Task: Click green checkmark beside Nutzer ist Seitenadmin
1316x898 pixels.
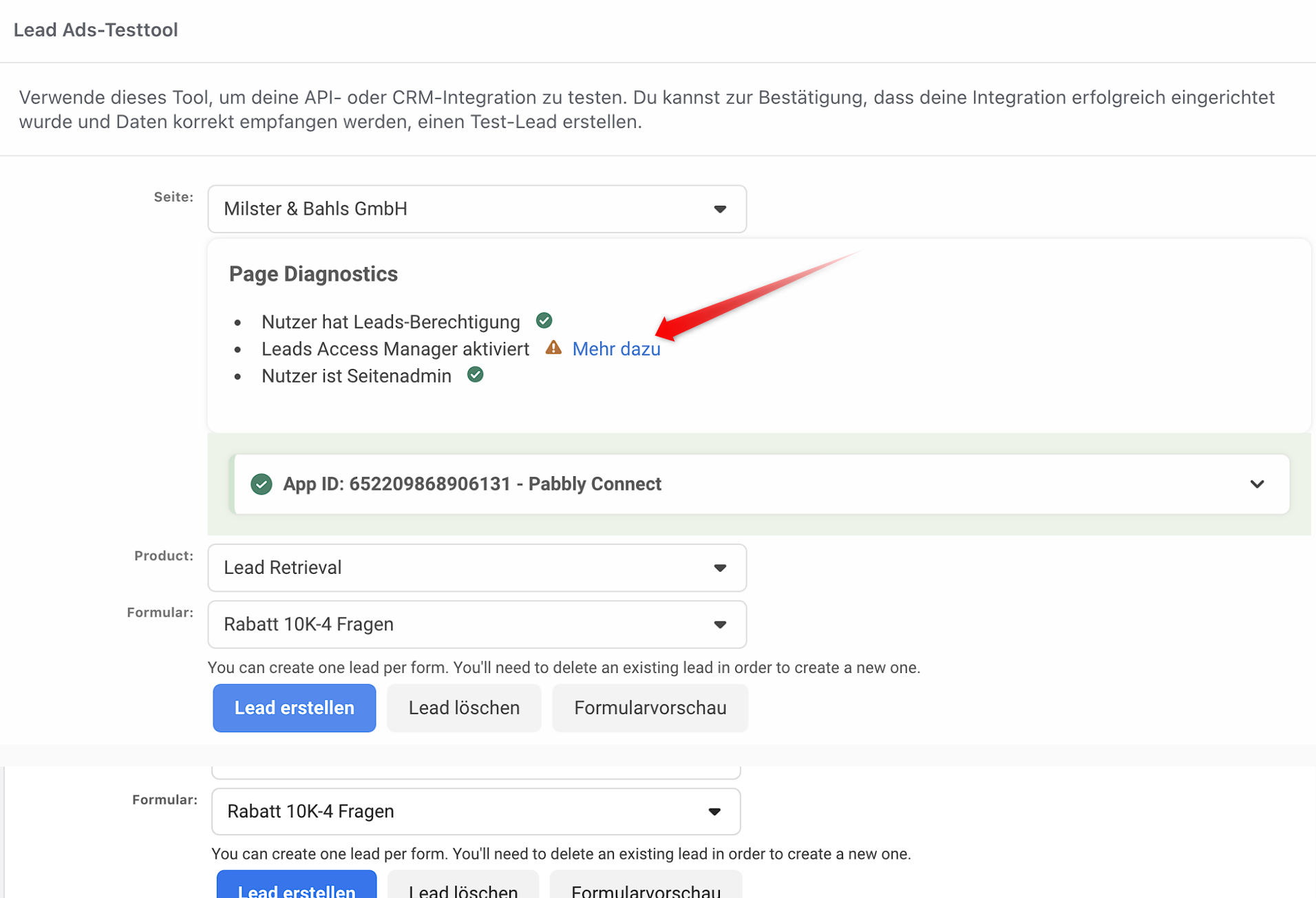Action: (475, 375)
